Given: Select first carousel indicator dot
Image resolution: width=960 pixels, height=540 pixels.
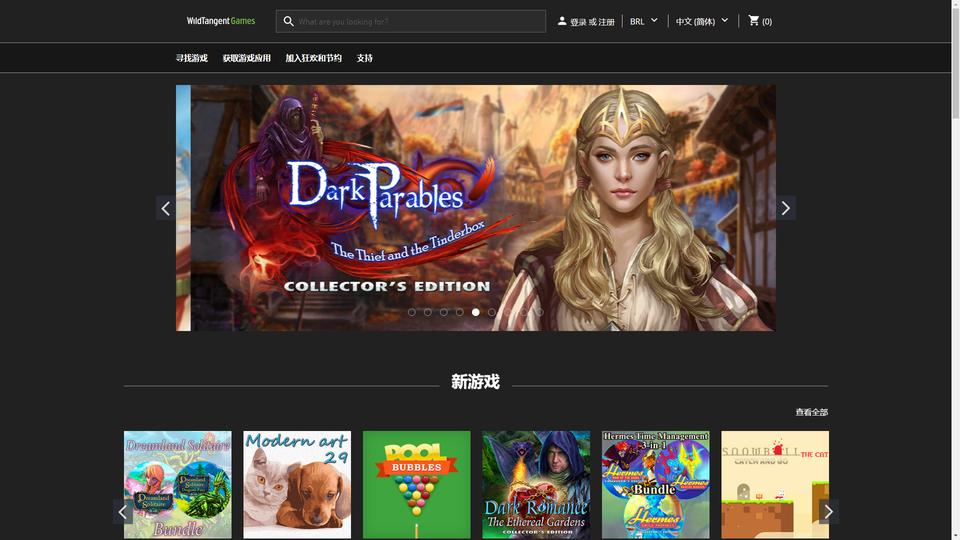Looking at the screenshot, I should (411, 312).
